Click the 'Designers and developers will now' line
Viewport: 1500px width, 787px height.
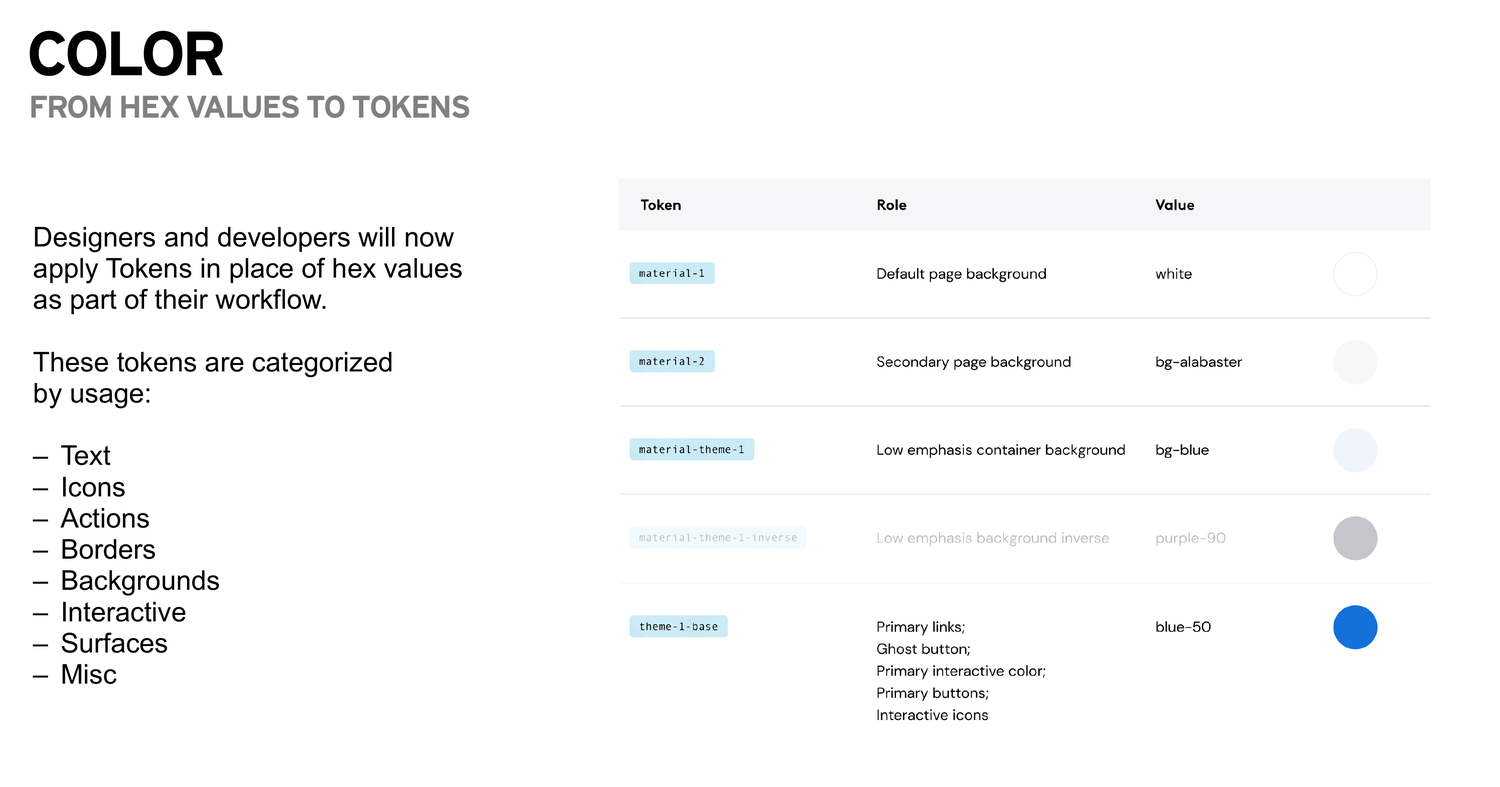pyautogui.click(x=244, y=238)
